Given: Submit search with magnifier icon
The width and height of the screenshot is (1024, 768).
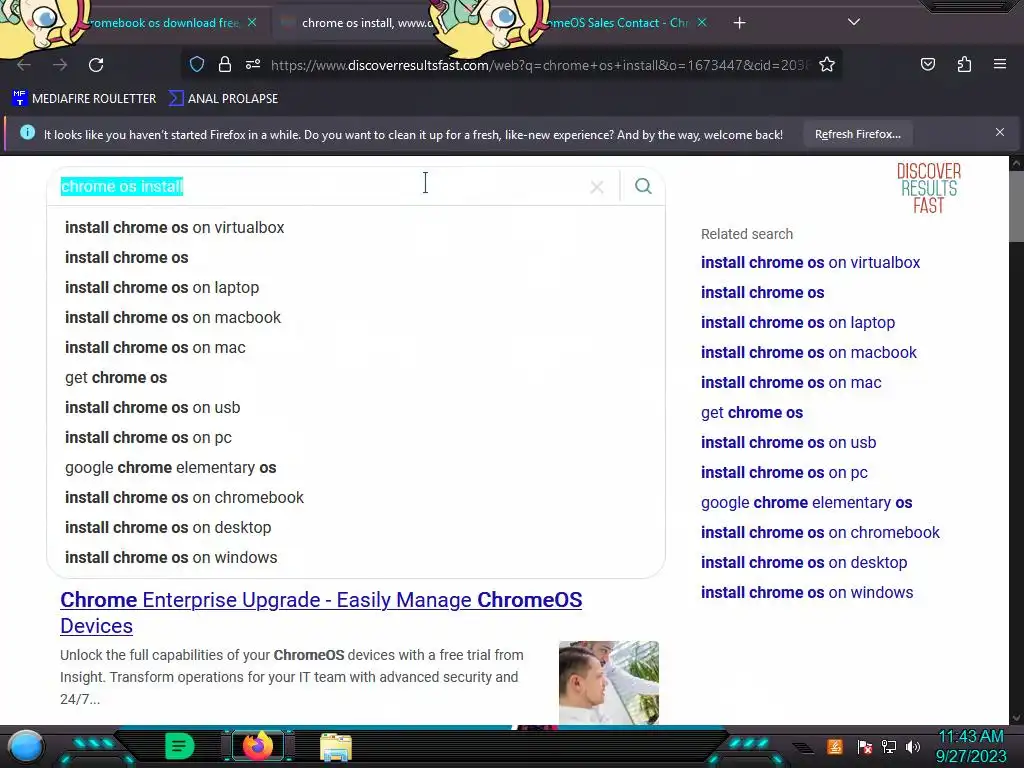Looking at the screenshot, I should click(643, 186).
